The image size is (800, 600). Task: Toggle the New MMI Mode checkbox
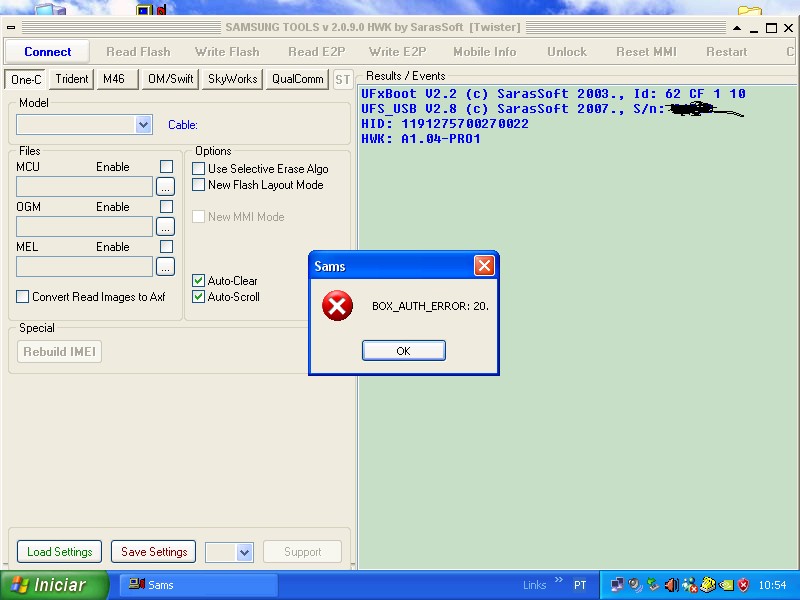pyautogui.click(x=198, y=217)
